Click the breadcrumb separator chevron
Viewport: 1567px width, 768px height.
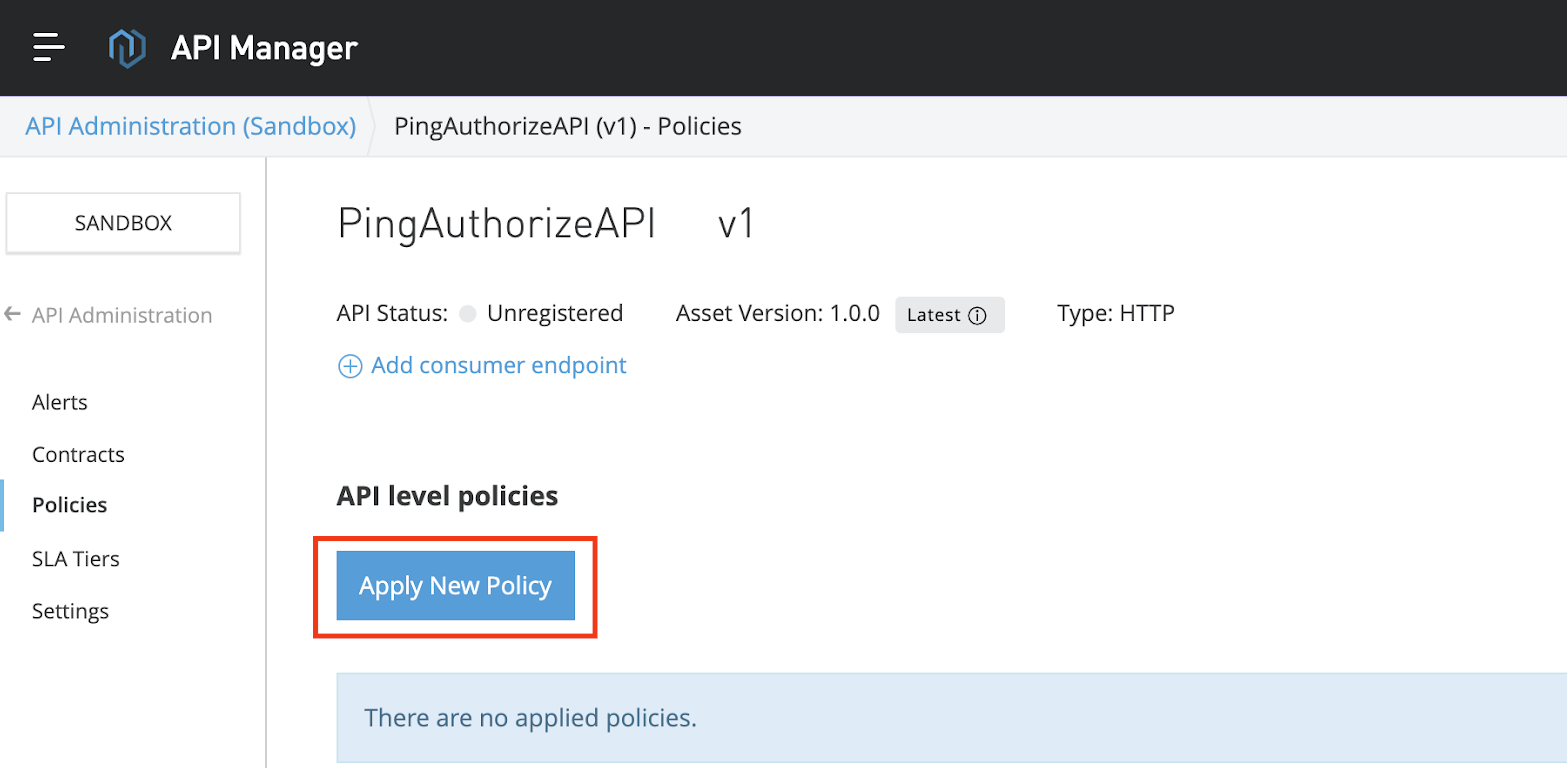click(376, 125)
